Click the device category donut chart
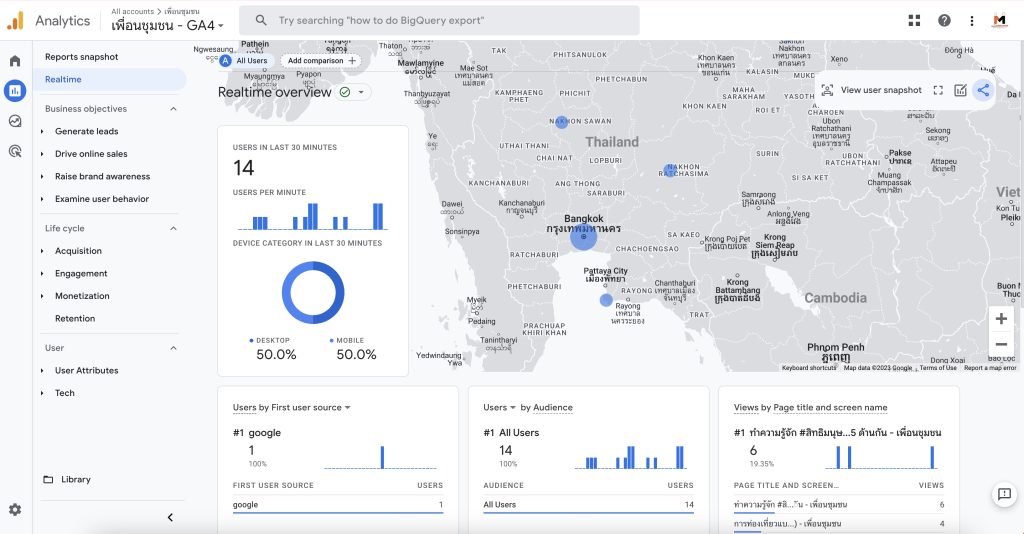 coord(313,292)
